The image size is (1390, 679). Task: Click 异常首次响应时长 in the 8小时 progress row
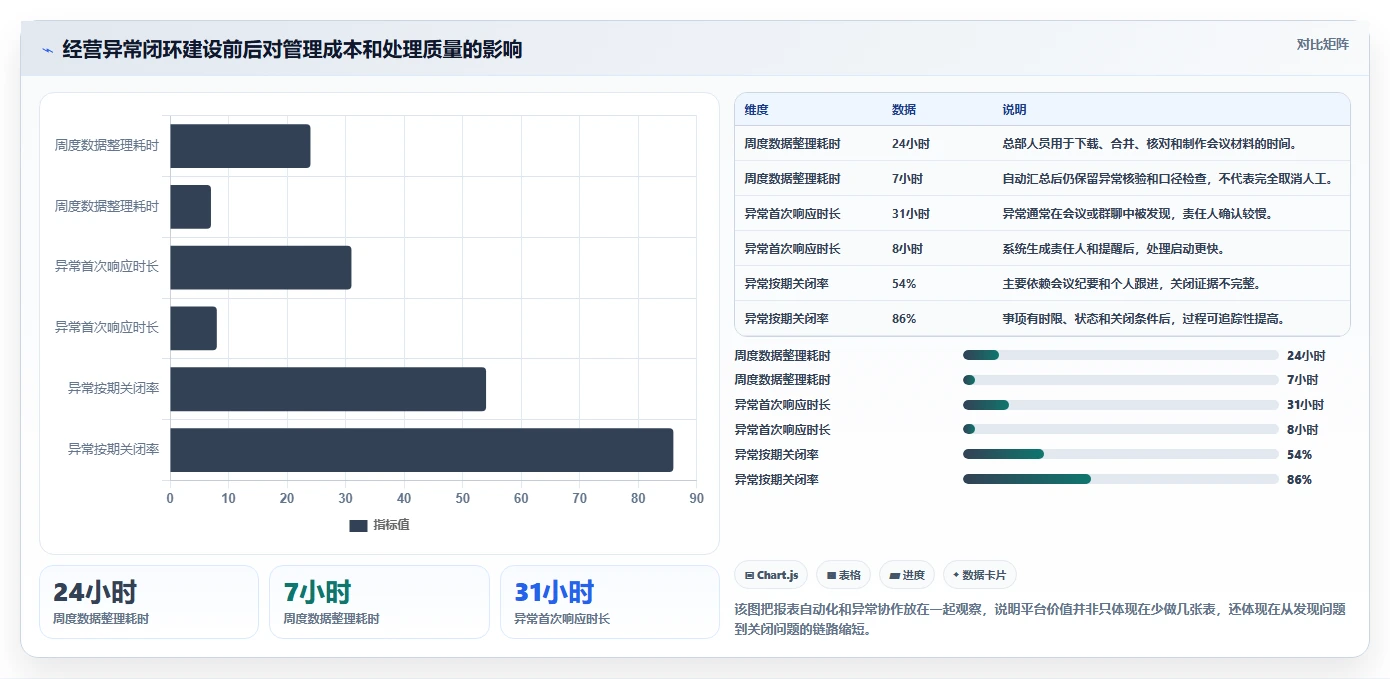click(x=782, y=430)
